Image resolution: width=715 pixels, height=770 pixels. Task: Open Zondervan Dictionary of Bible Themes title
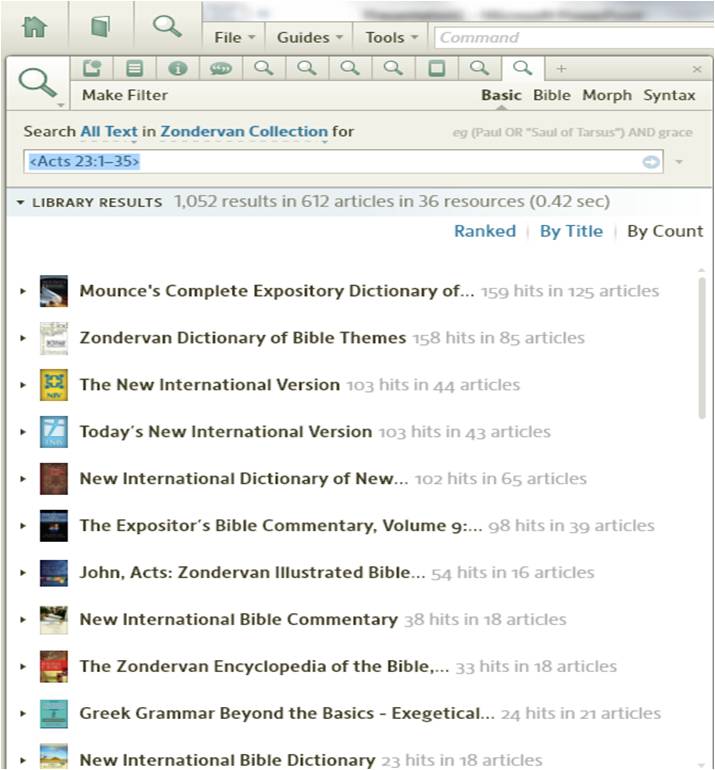tap(243, 338)
